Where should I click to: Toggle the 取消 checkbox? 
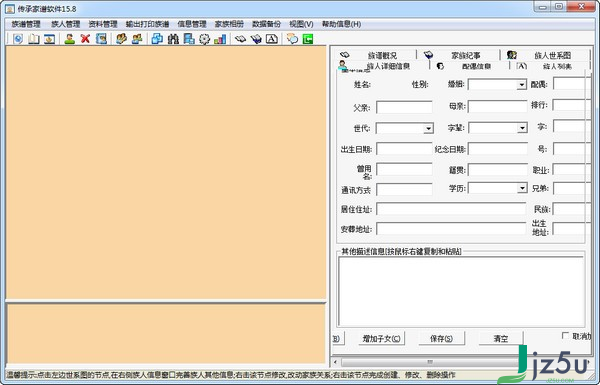pyautogui.click(x=565, y=336)
